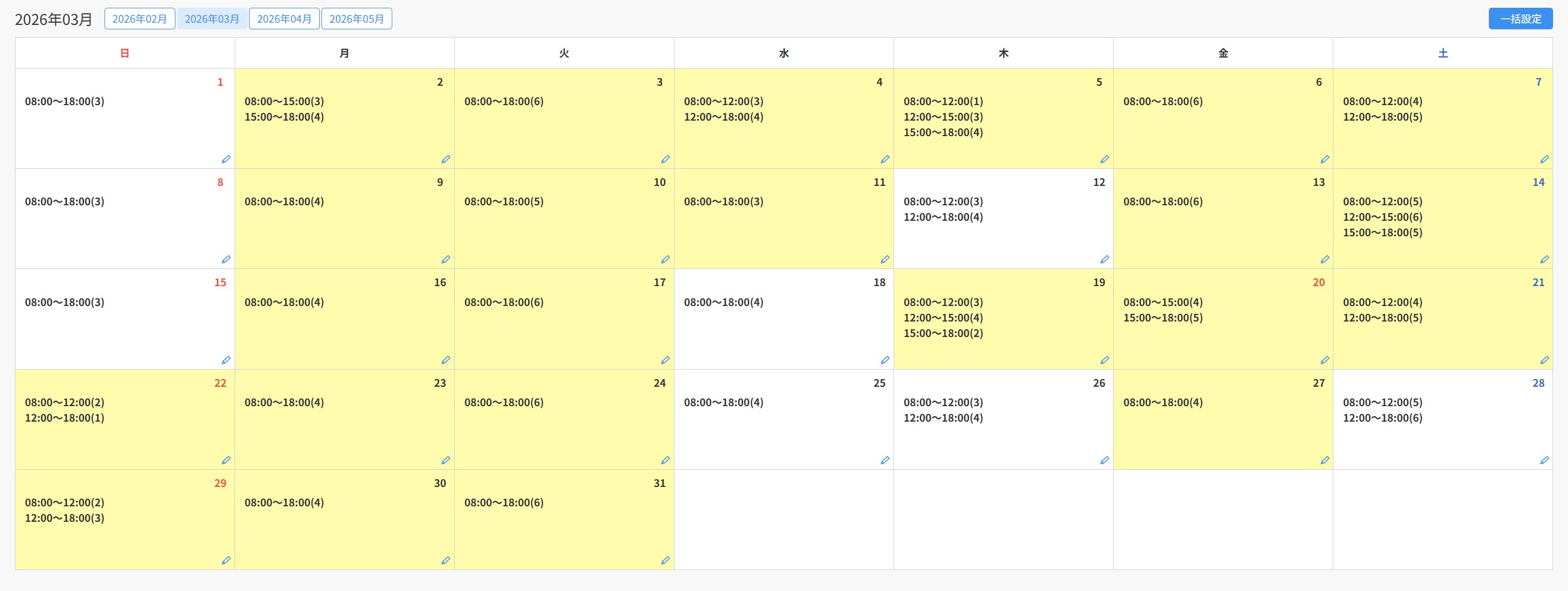This screenshot has width=1568, height=591.
Task: Click the edit icon for March 18
Action: pos(885,360)
